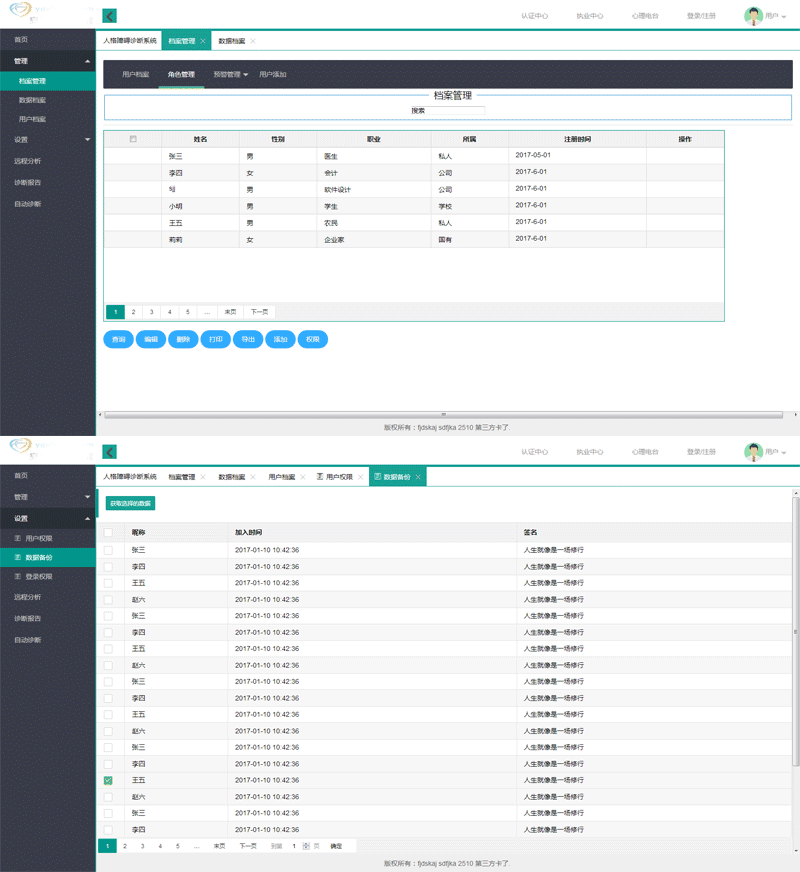The width and height of the screenshot is (800, 872).
Task: Click the icon on the active 数据备份 tab
Action: (x=378, y=477)
